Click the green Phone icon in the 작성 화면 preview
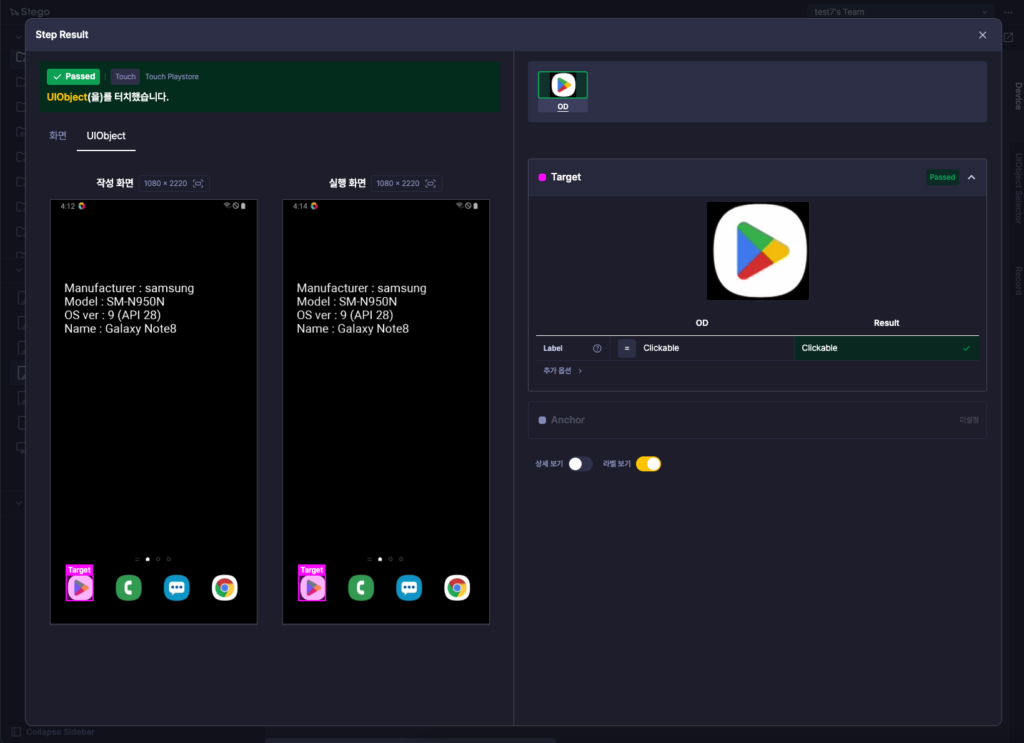Screen dimensions: 1024x743 [x=129, y=588]
